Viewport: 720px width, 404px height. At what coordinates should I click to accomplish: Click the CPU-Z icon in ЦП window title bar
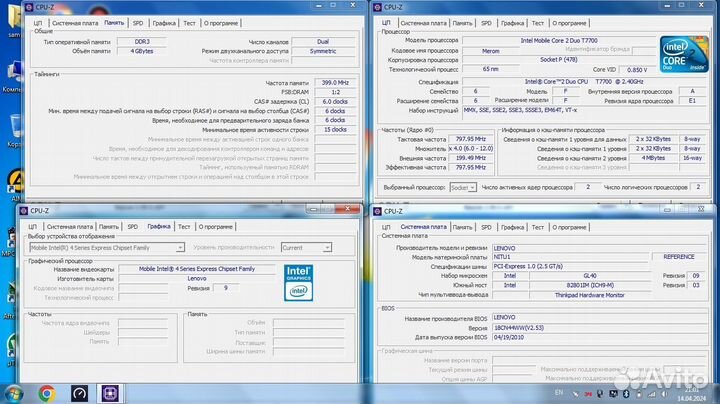(377, 7)
